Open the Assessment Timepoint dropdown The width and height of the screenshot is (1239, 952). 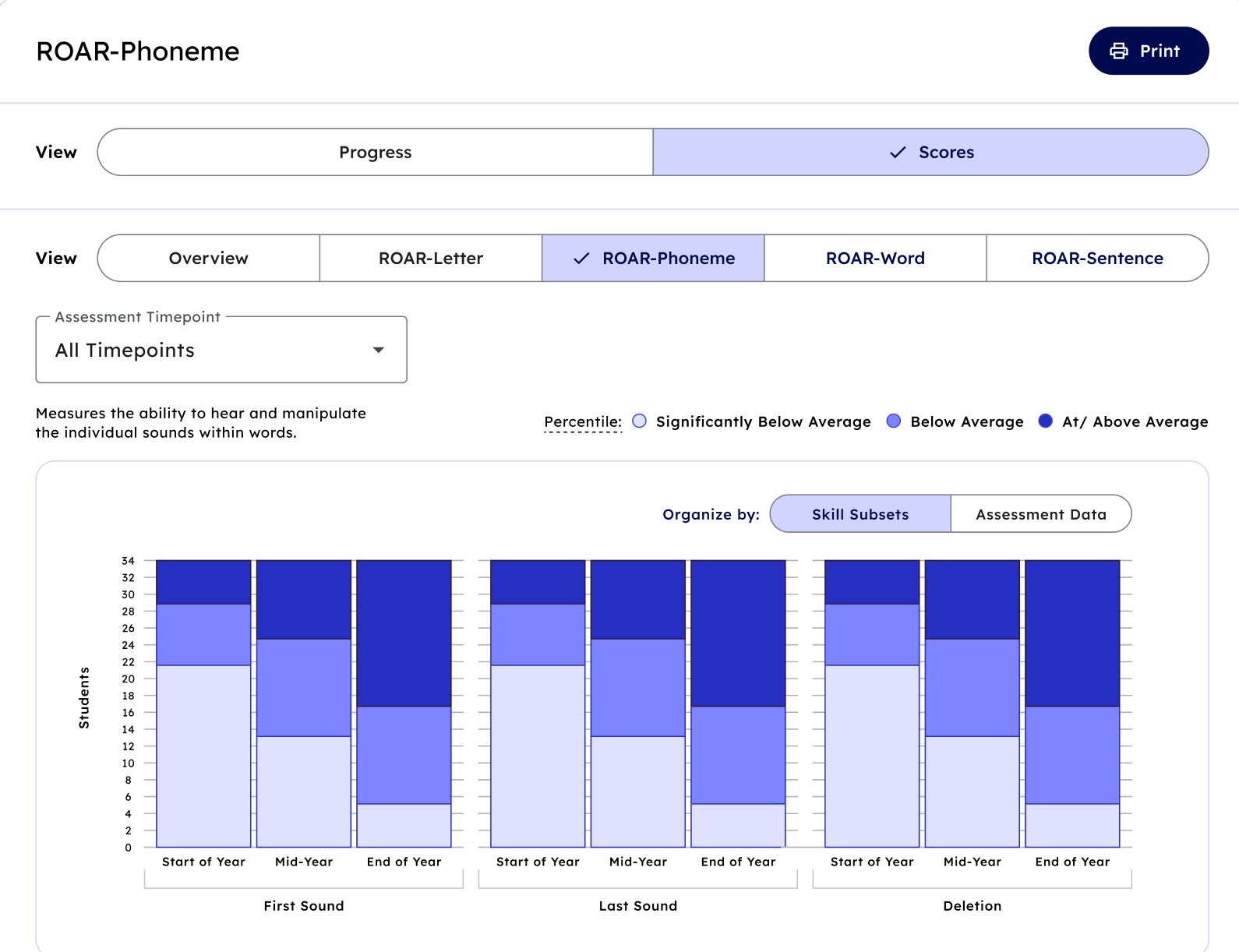tap(221, 351)
